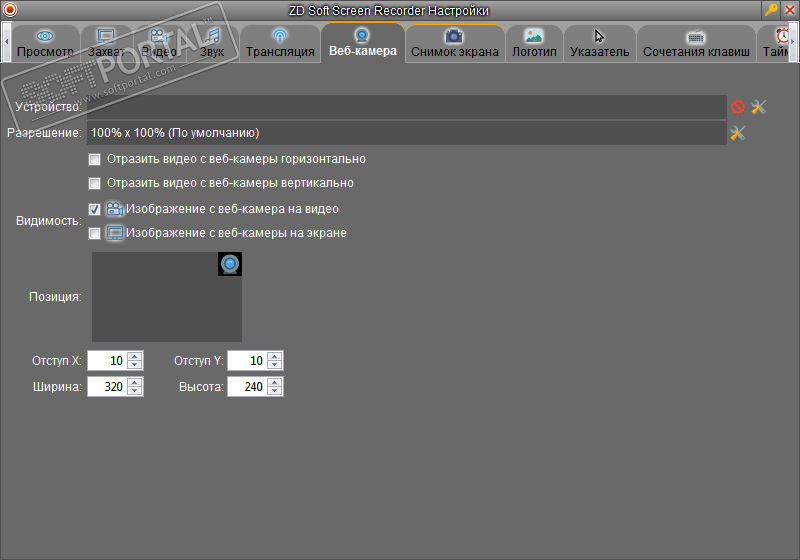Switch to the Логотип tab
Image resolution: width=800 pixels, height=560 pixels.
[x=534, y=43]
